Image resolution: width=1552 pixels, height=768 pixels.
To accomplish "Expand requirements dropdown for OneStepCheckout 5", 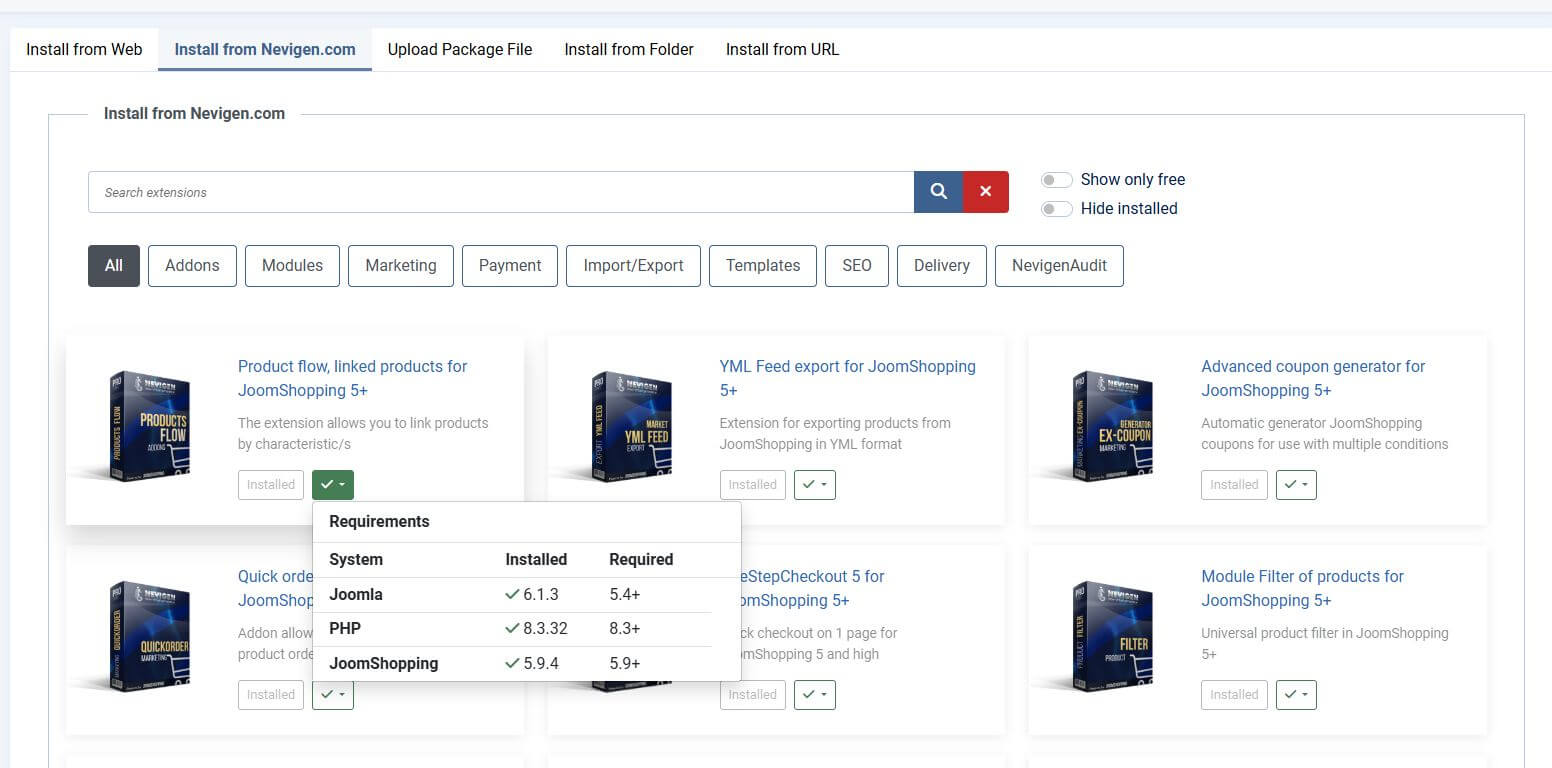I will (815, 695).
